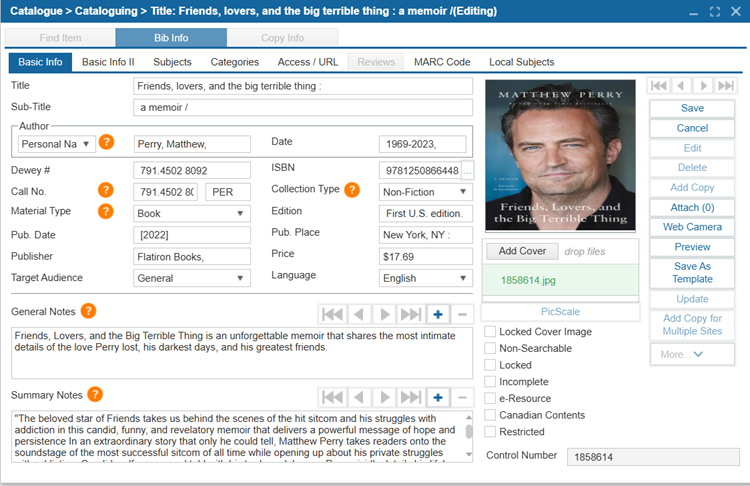Image resolution: width=750 pixels, height=486 pixels.
Task: Open help for Author type
Action: 106,142
